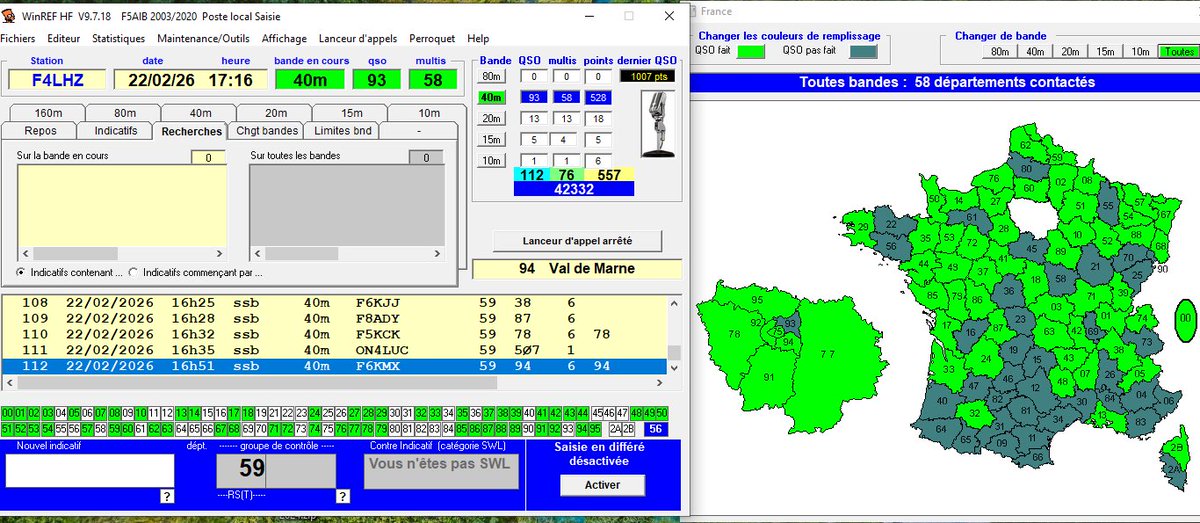1200x523 pixels.
Task: Open the Help menu
Action: click(x=478, y=38)
